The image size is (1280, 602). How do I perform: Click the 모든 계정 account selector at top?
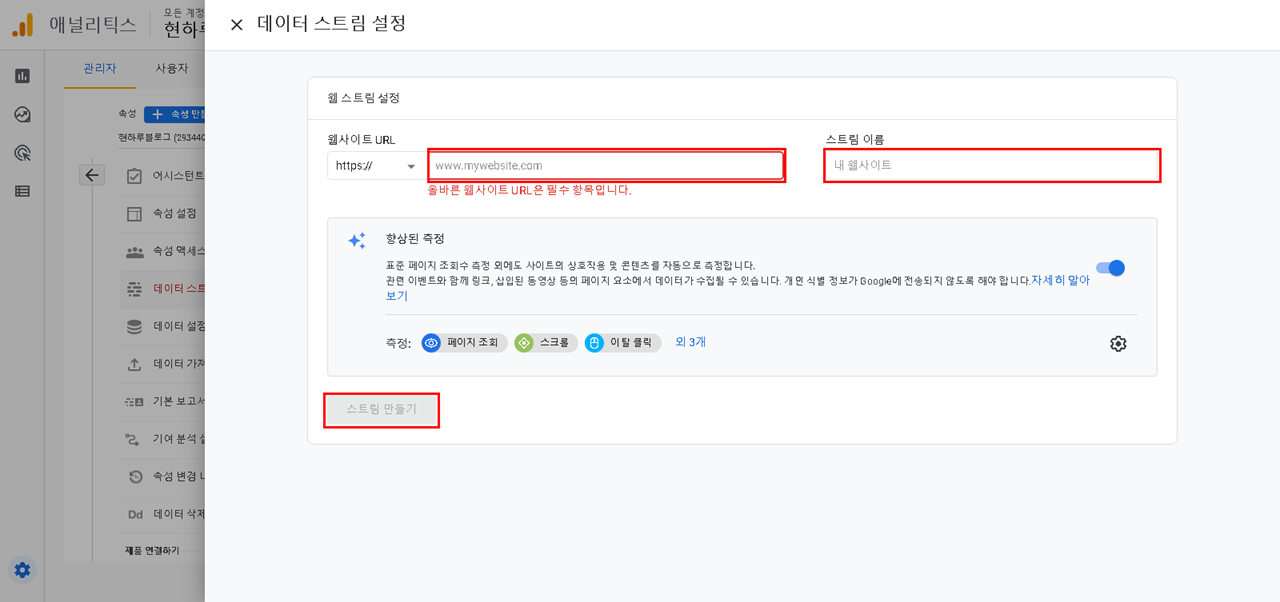[x=183, y=12]
